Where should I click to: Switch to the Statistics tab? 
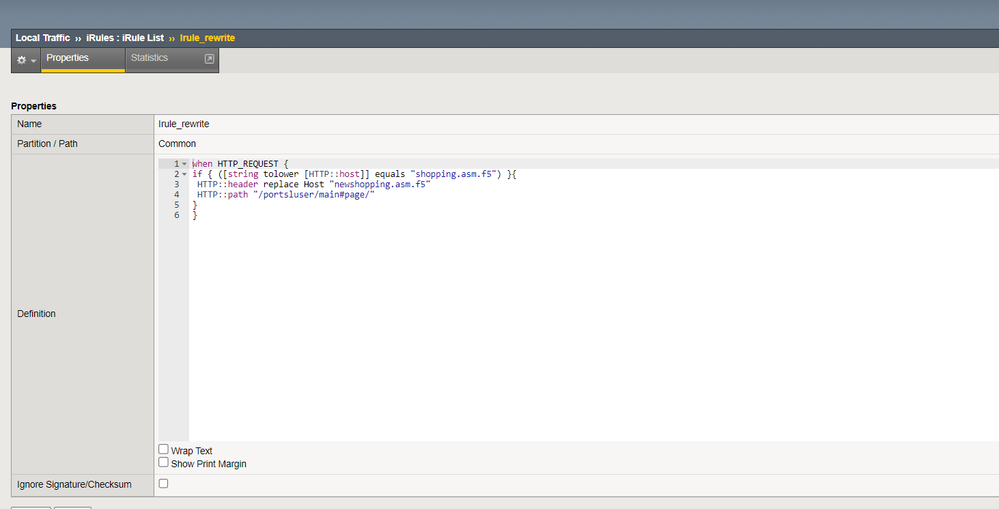[149, 58]
